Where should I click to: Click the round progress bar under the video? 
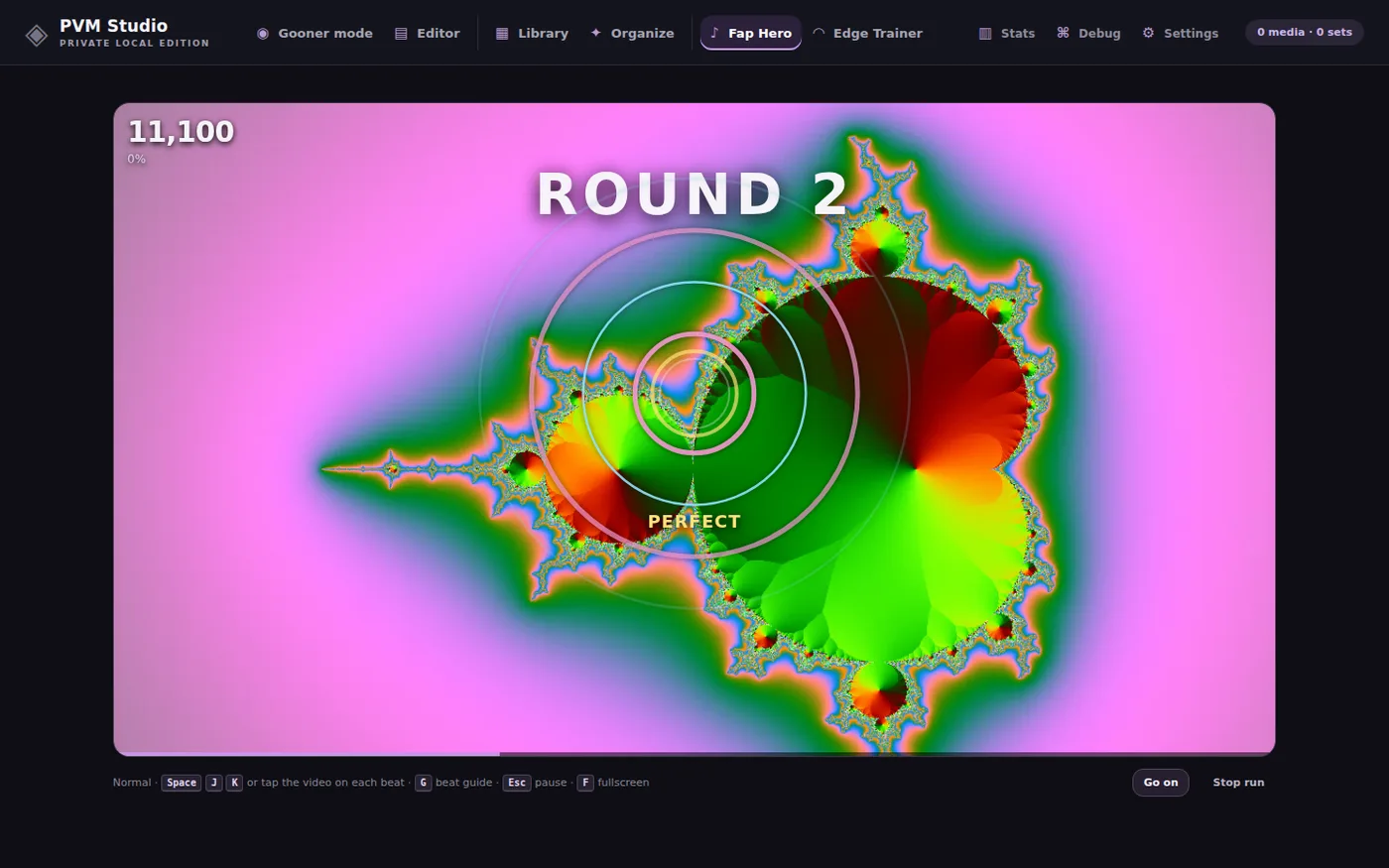pyautogui.click(x=694, y=754)
